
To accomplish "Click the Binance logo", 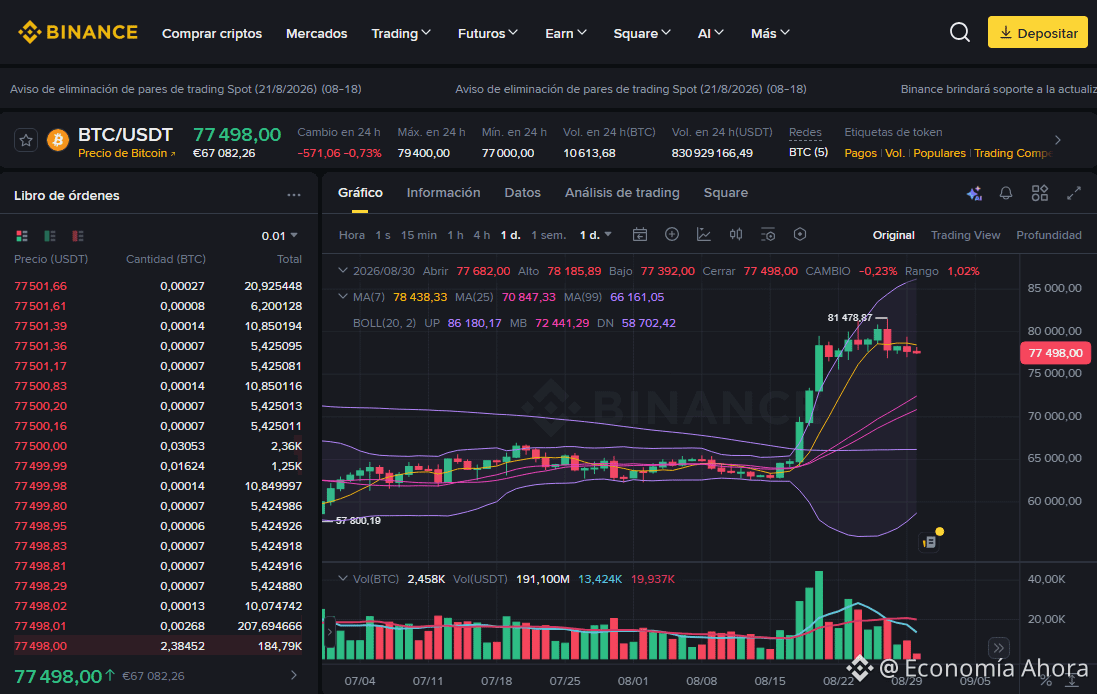I will pos(78,32).
